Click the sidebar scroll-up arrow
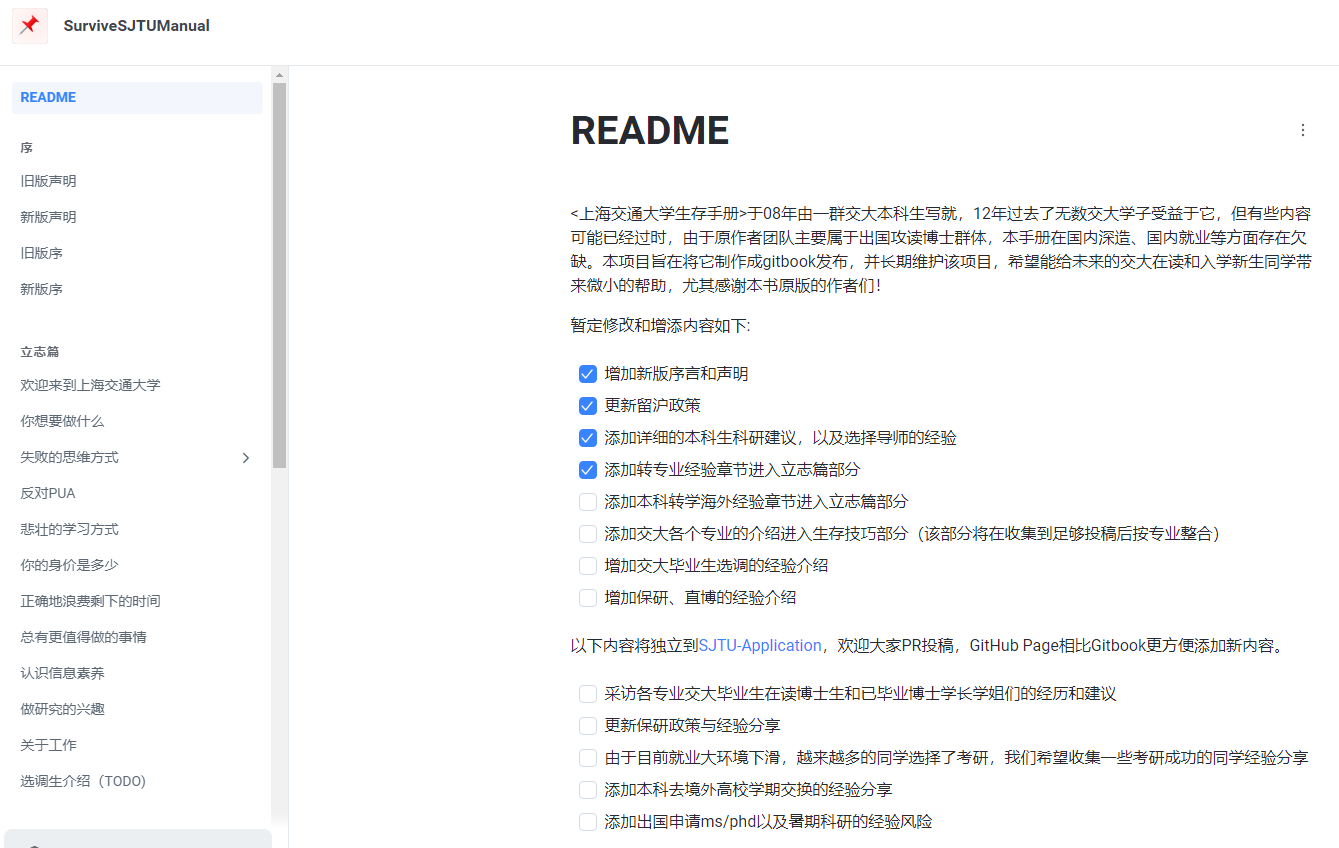This screenshot has height=848, width=1339. (279, 75)
